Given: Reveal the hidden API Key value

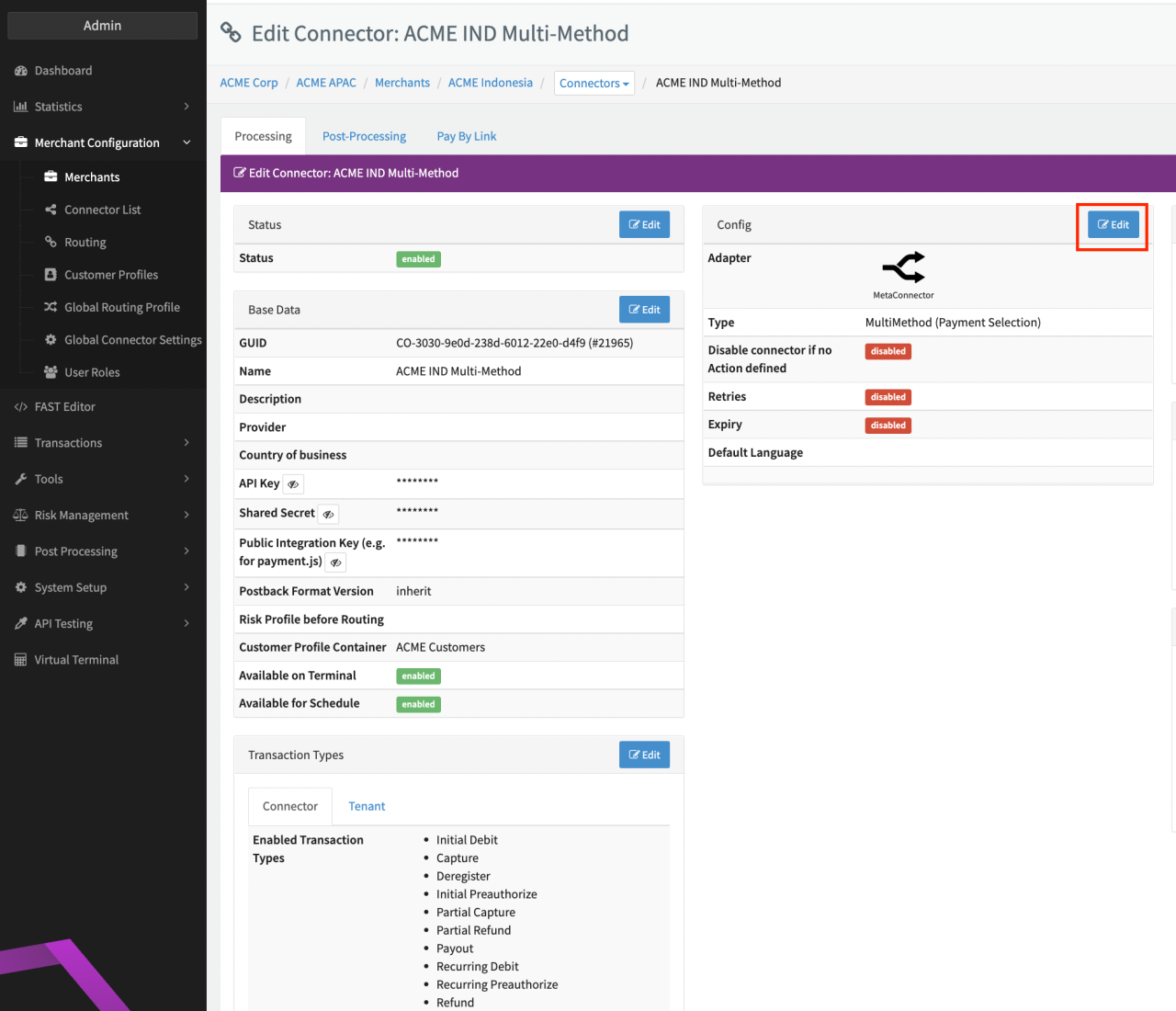Looking at the screenshot, I should coord(293,484).
